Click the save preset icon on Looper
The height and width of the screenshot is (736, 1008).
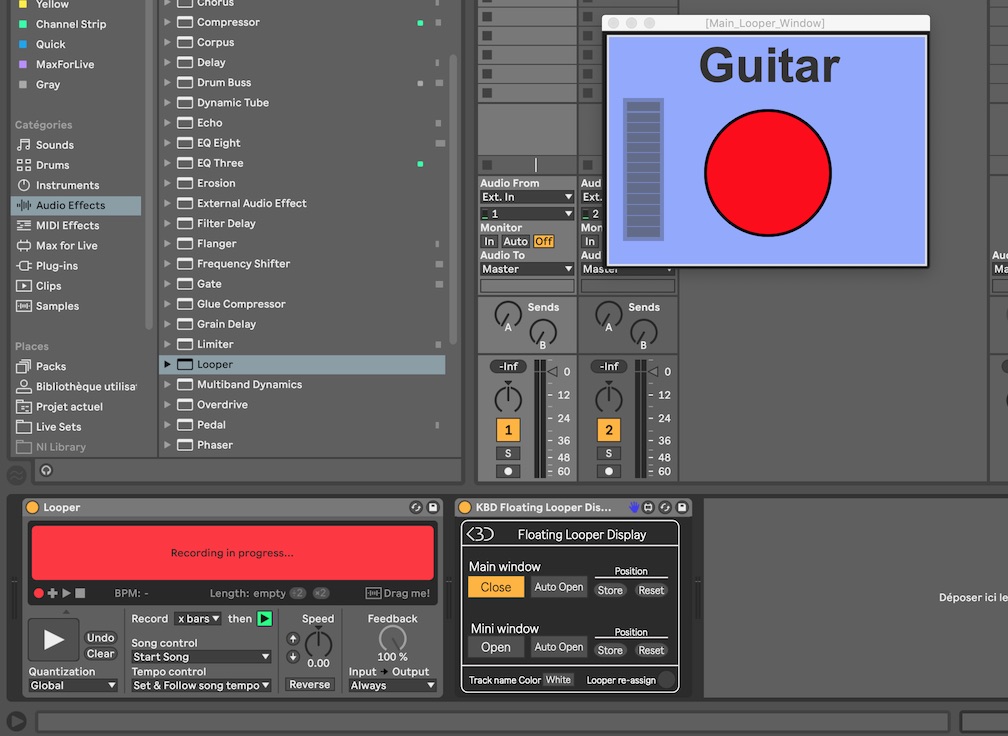432,508
